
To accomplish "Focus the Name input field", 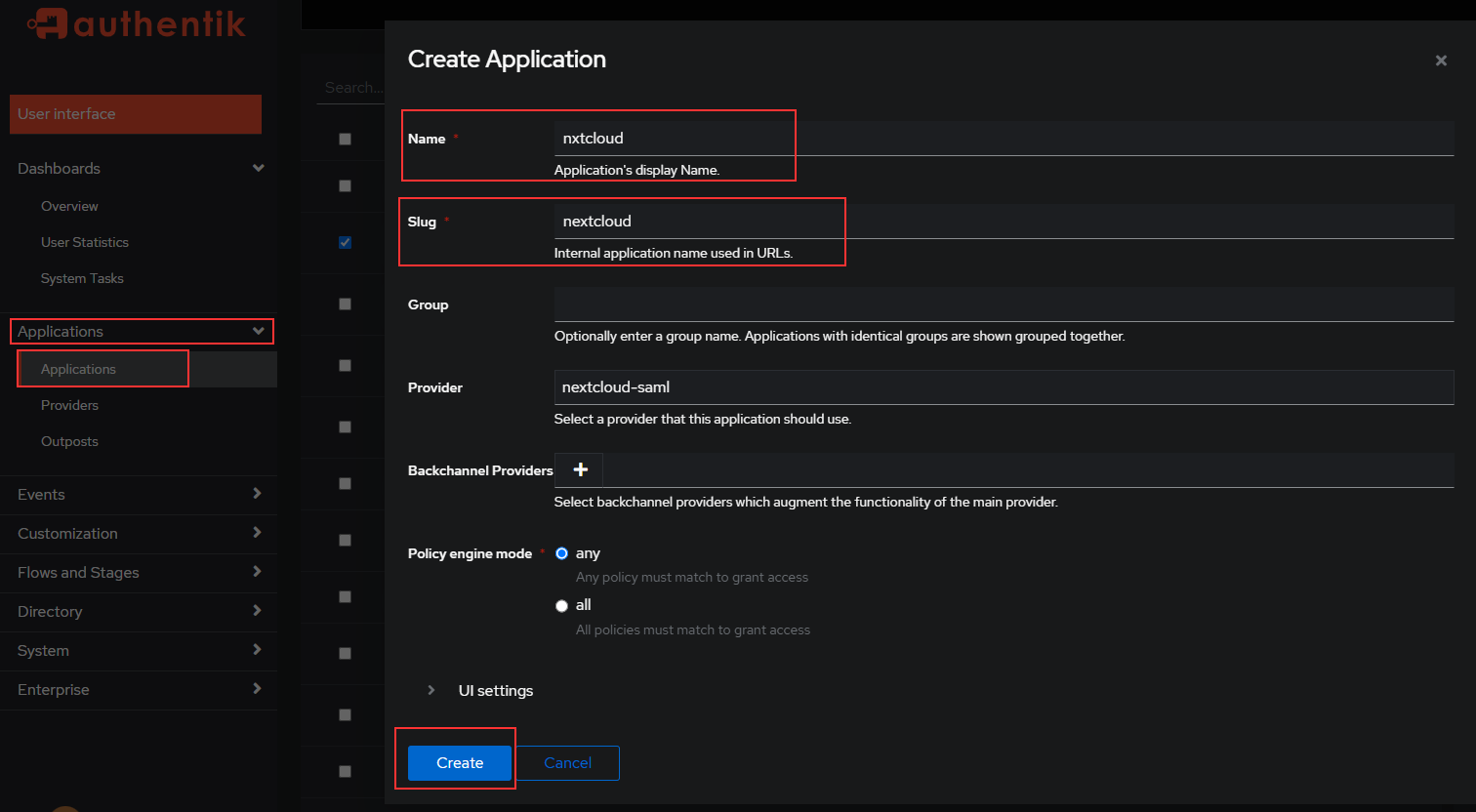I will [1004, 139].
